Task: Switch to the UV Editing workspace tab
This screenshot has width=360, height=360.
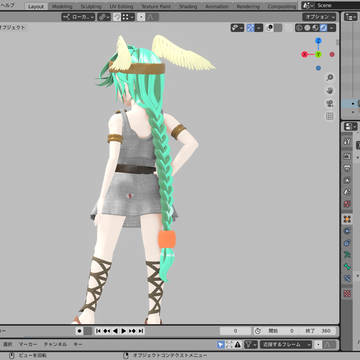Action: 121,6
